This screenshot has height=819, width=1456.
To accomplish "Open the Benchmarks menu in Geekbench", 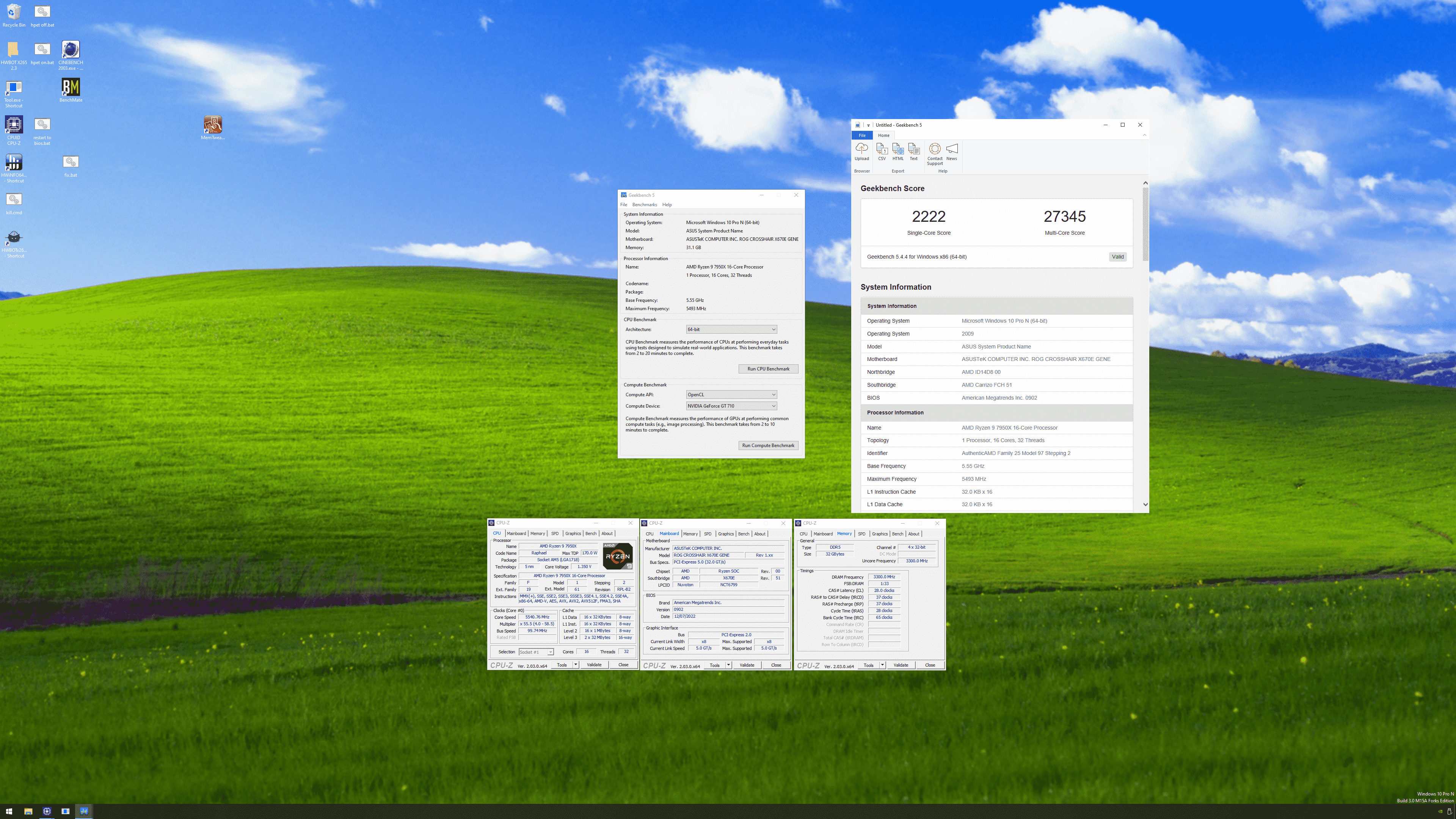I will [644, 205].
